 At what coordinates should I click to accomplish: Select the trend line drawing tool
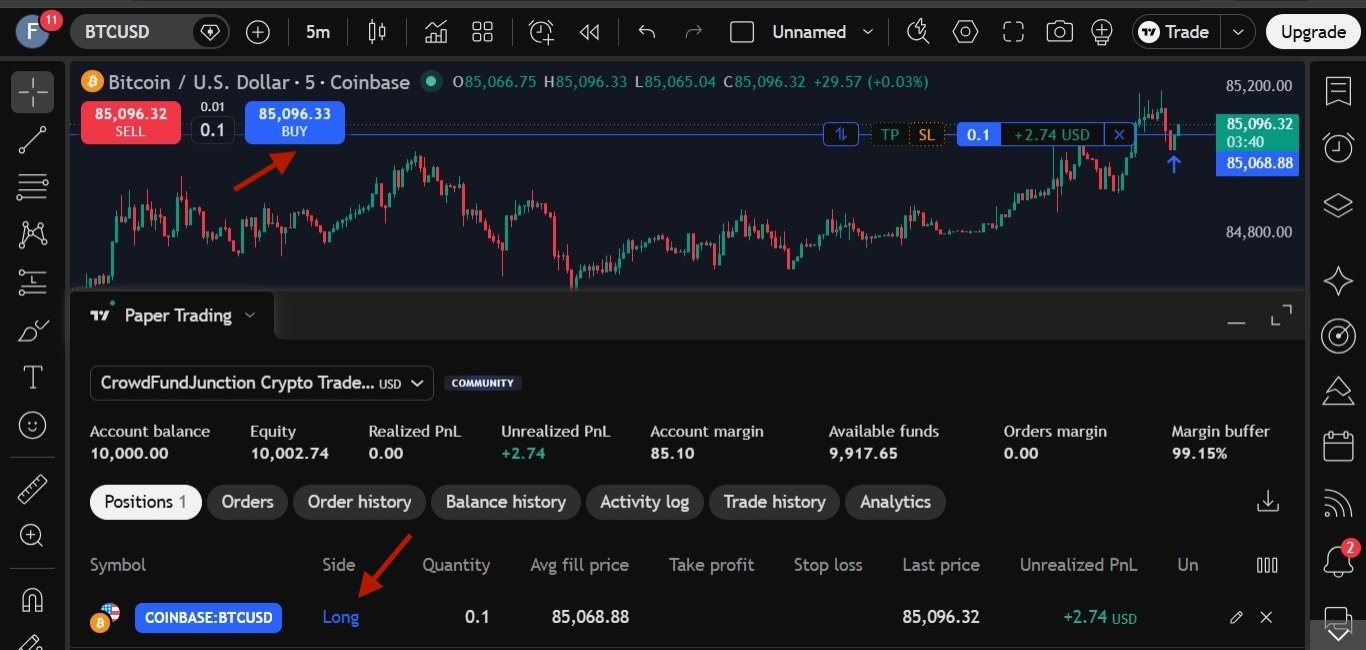[33, 139]
